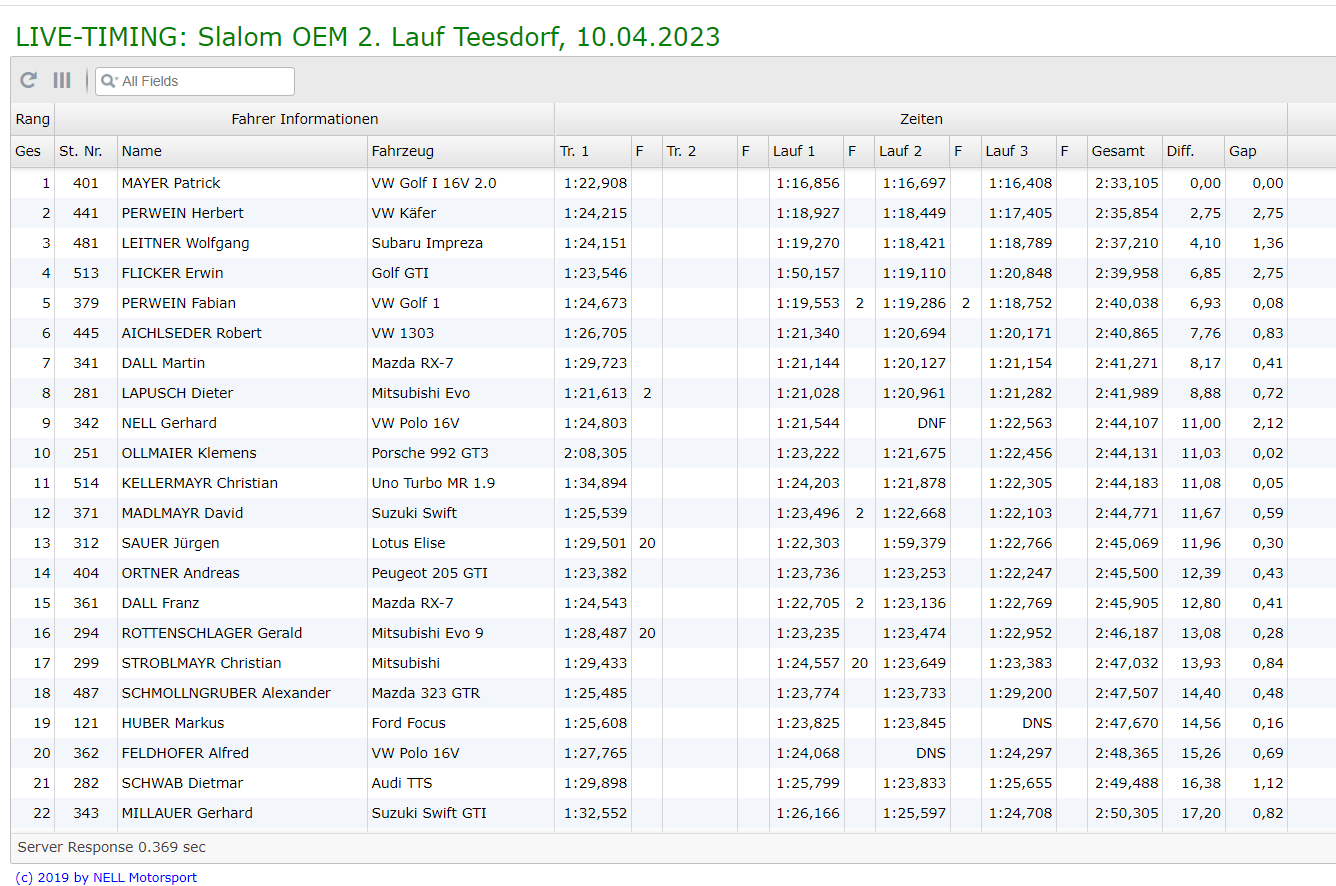Click the search magnifier icon
The width and height of the screenshot is (1336, 886).
click(x=109, y=81)
